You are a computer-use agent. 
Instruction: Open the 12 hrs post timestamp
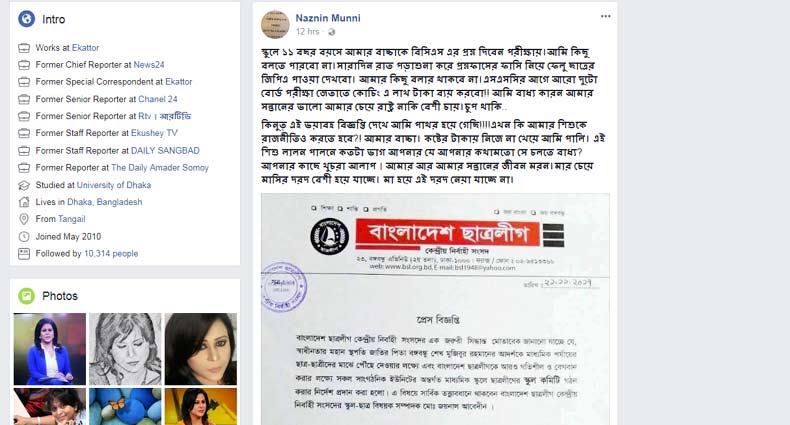coord(307,32)
